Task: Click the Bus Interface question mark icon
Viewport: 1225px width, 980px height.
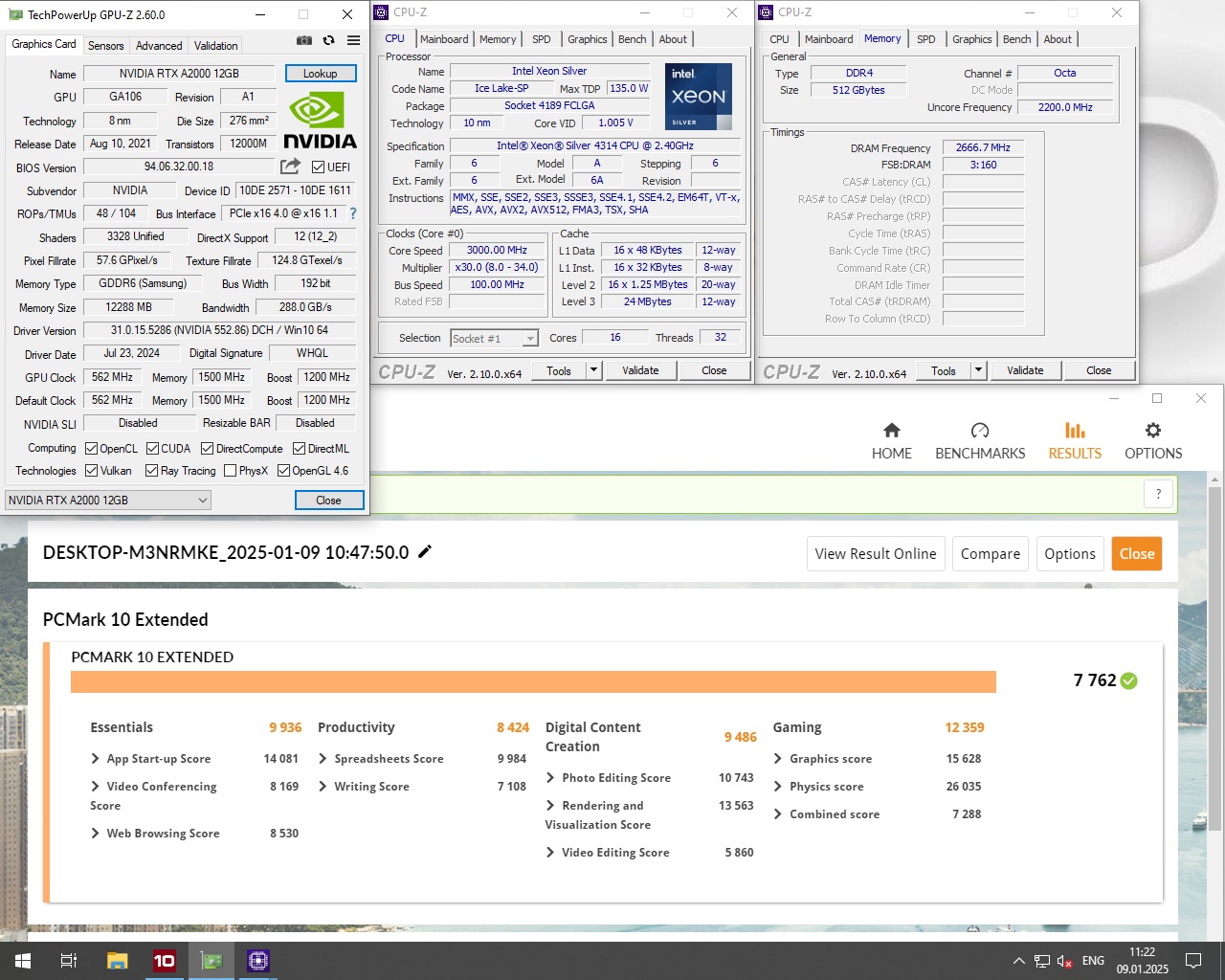Action: click(353, 213)
